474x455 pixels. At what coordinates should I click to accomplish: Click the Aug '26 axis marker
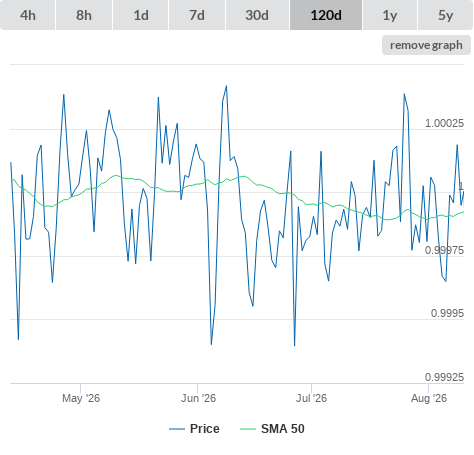coord(429,398)
